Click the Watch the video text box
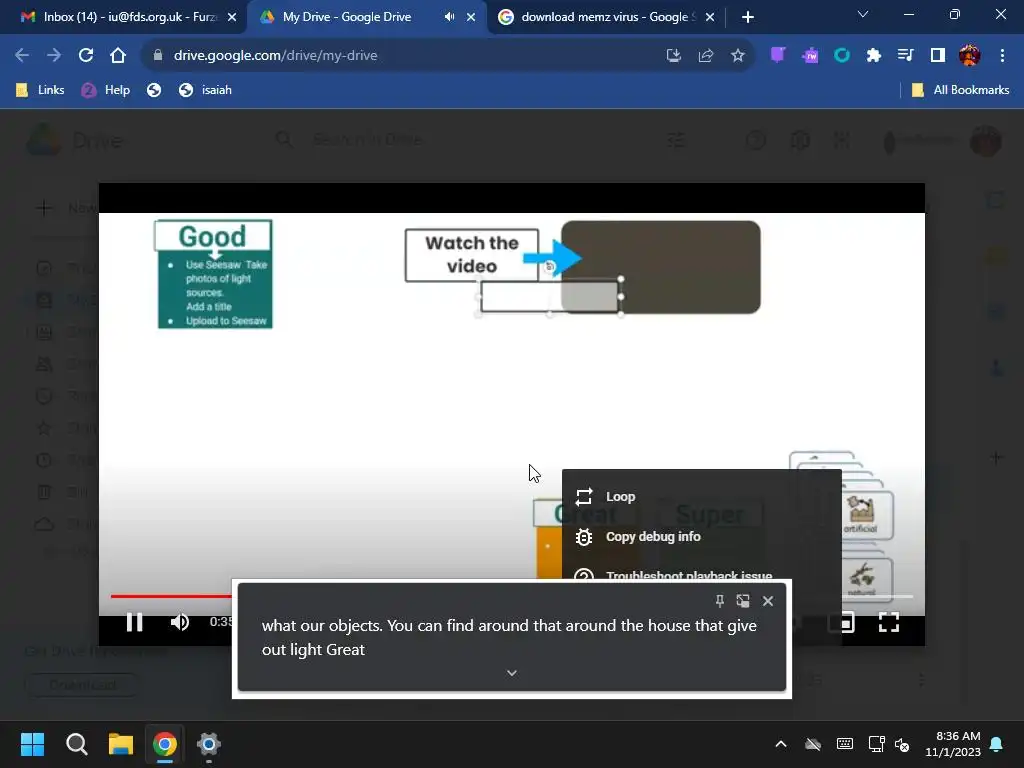This screenshot has width=1024, height=768. point(472,255)
